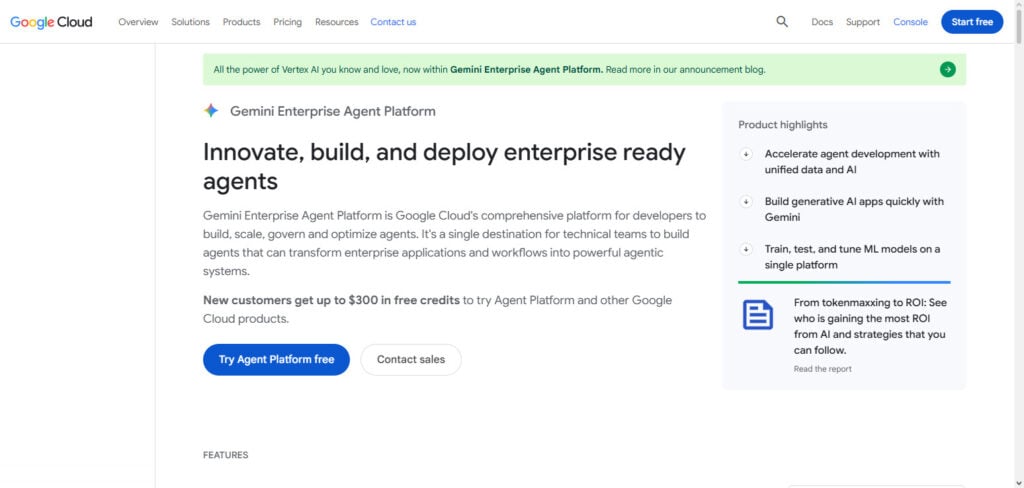Open the Products menu
Viewport: 1024px width, 488px height.
click(x=241, y=22)
